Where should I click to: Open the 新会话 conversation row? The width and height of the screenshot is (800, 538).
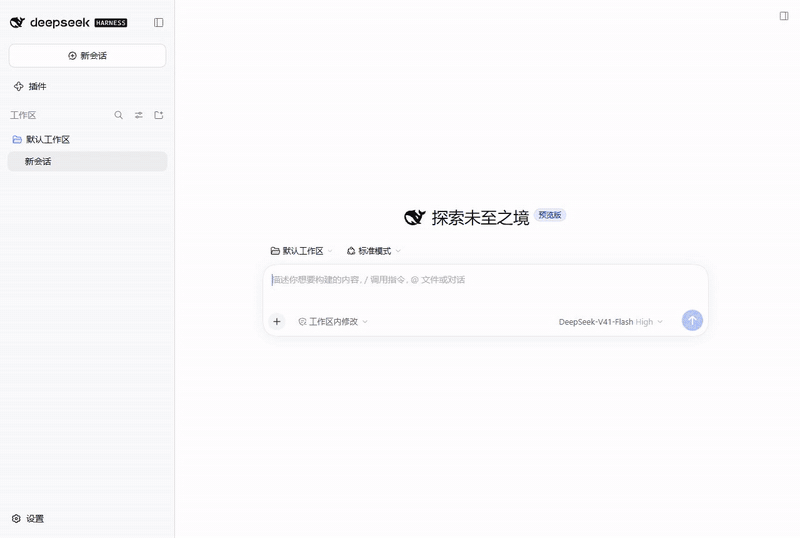point(87,161)
